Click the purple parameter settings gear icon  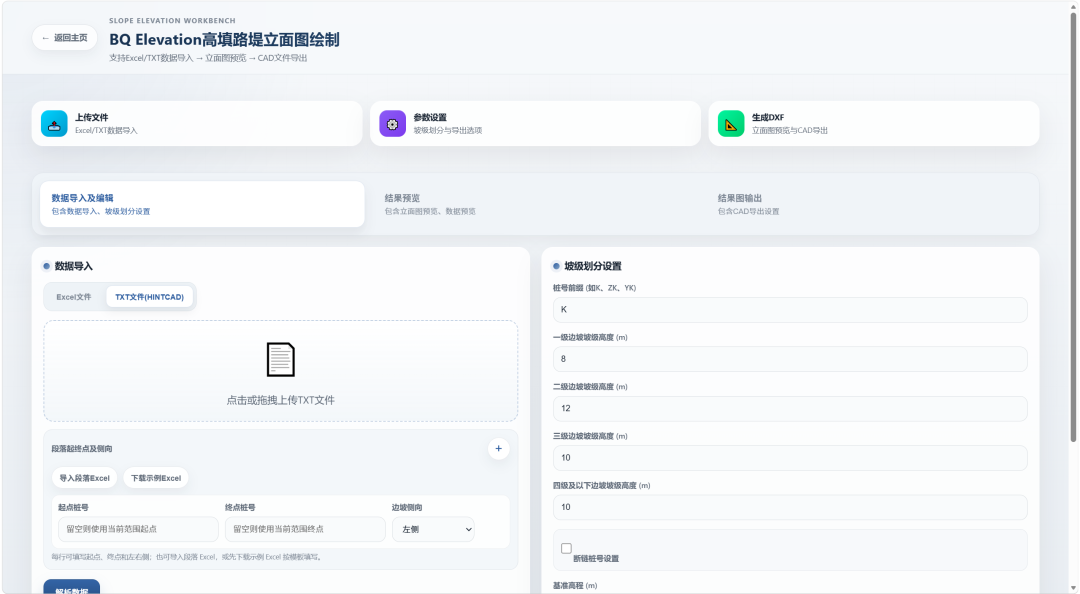pyautogui.click(x=393, y=124)
